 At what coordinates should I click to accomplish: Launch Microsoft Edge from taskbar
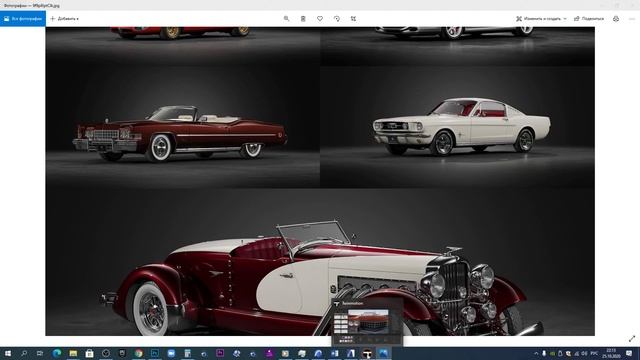tap(57, 353)
